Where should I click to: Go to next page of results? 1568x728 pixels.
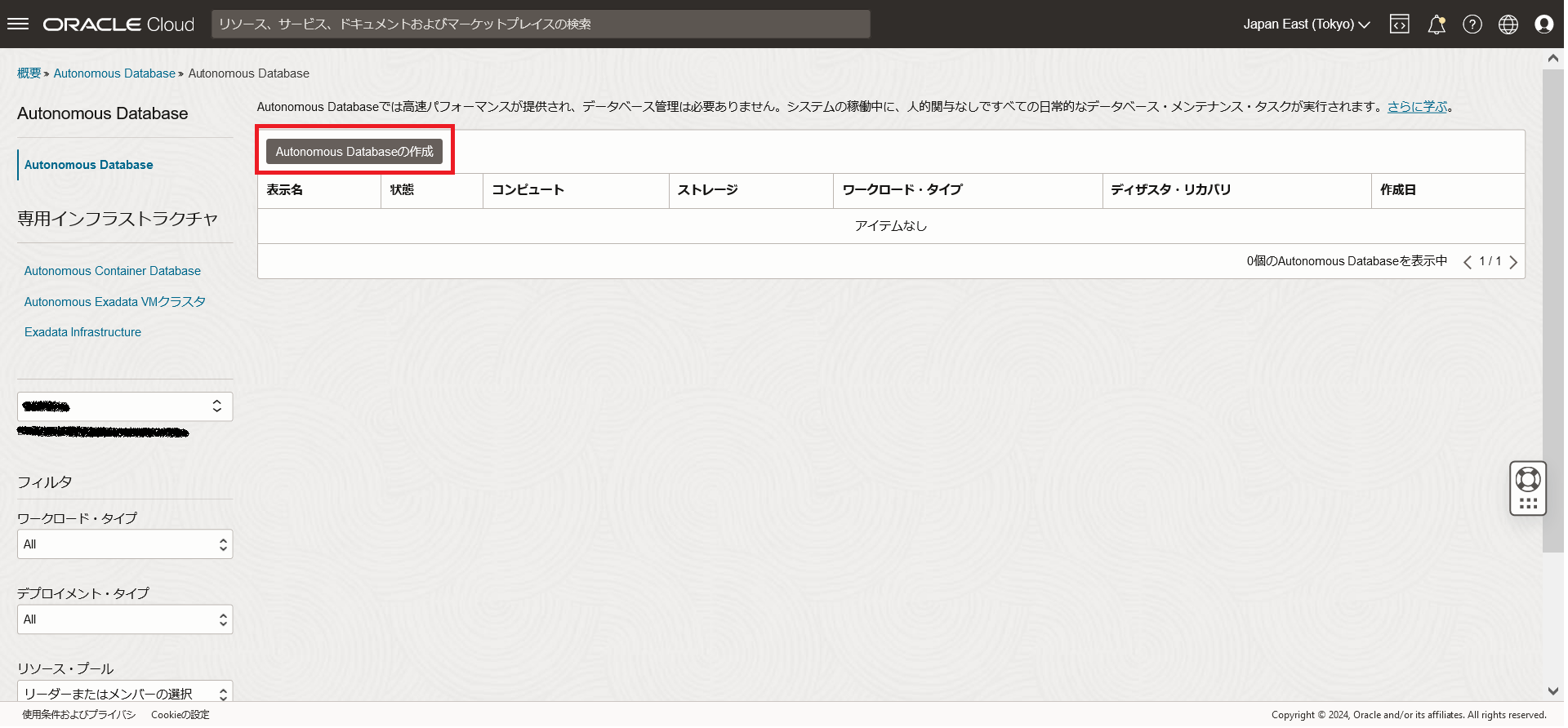1513,262
